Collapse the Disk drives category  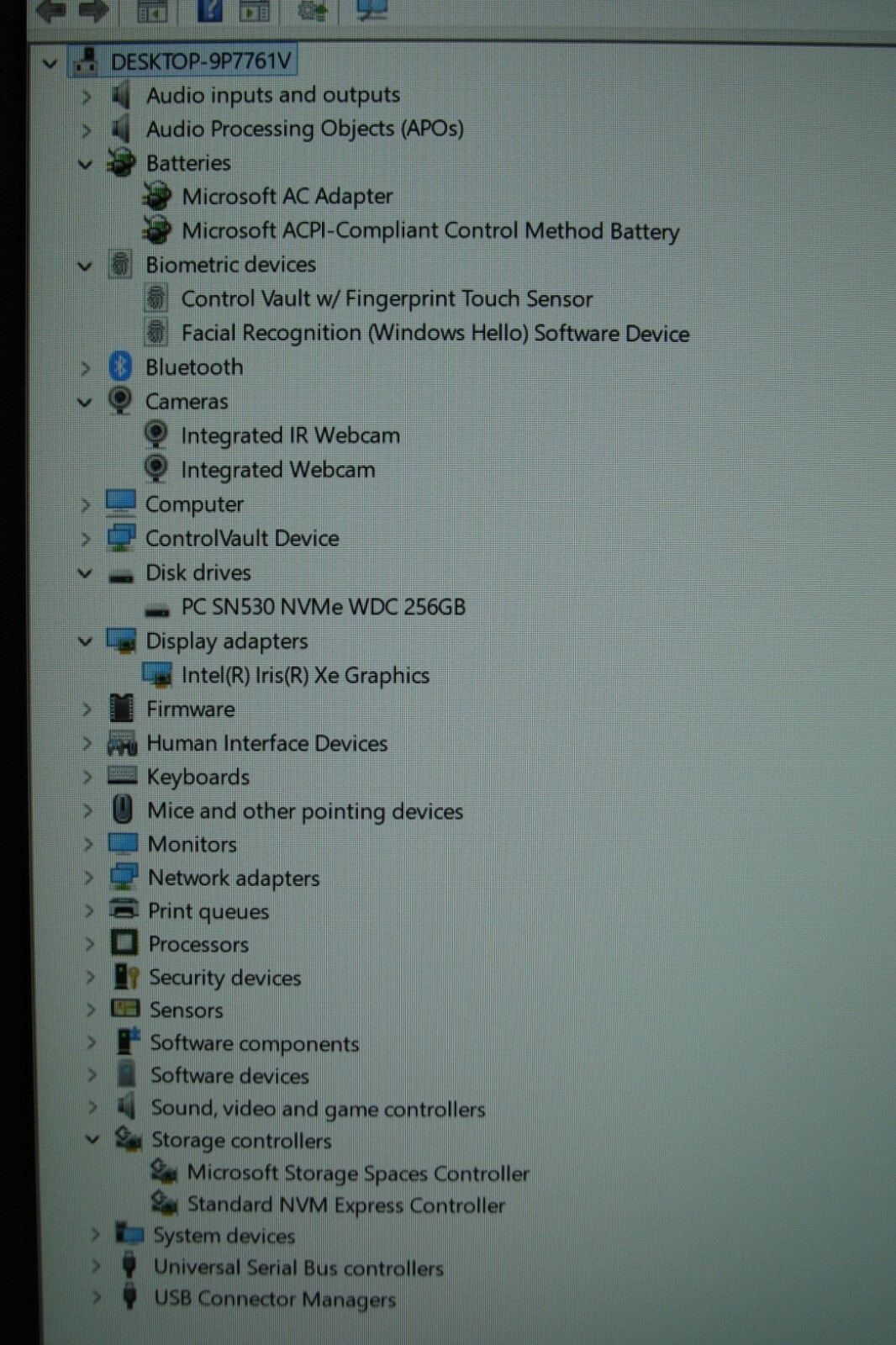pos(85,573)
